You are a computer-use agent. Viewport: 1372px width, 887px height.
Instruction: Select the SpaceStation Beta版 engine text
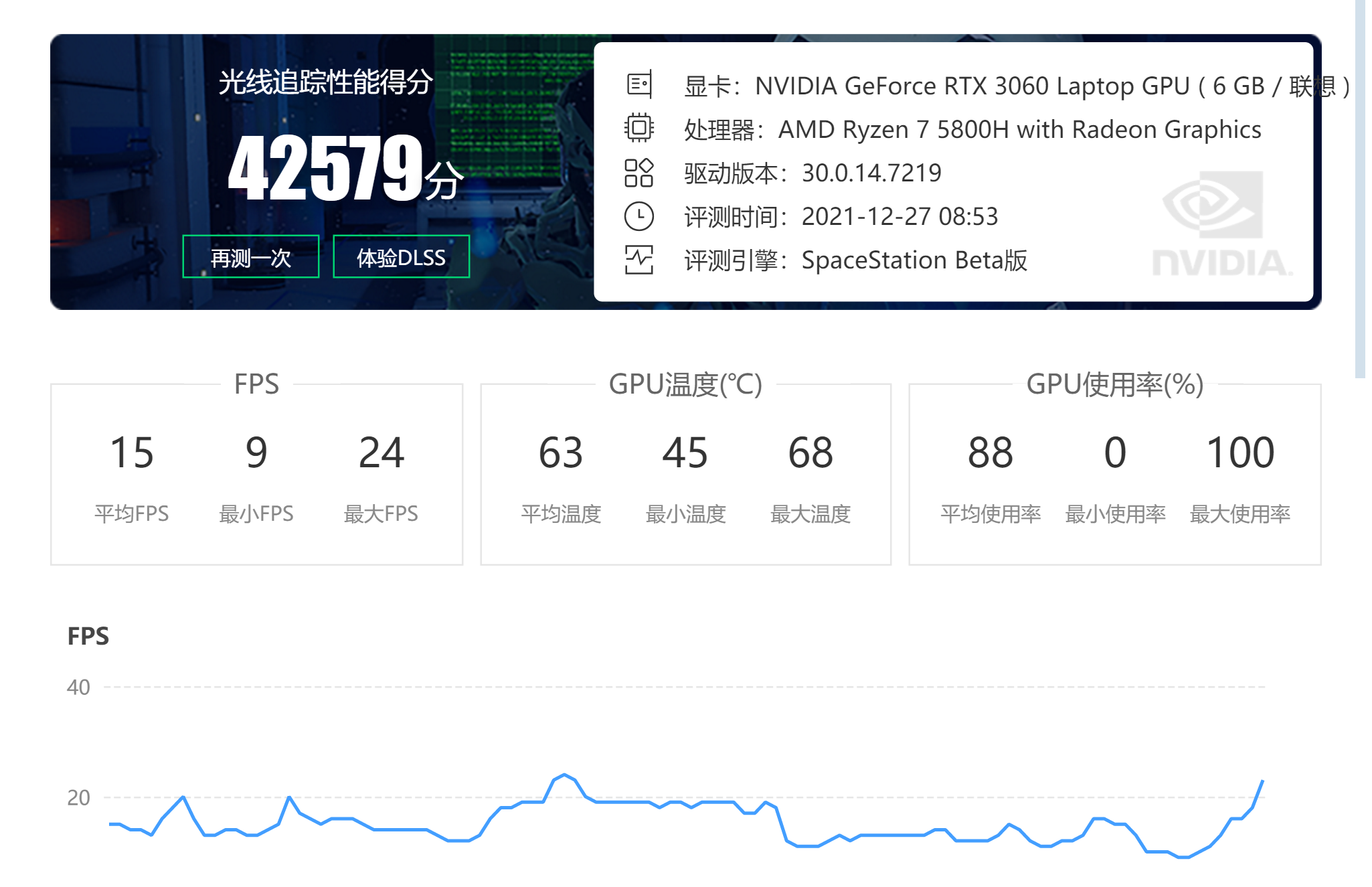(914, 260)
